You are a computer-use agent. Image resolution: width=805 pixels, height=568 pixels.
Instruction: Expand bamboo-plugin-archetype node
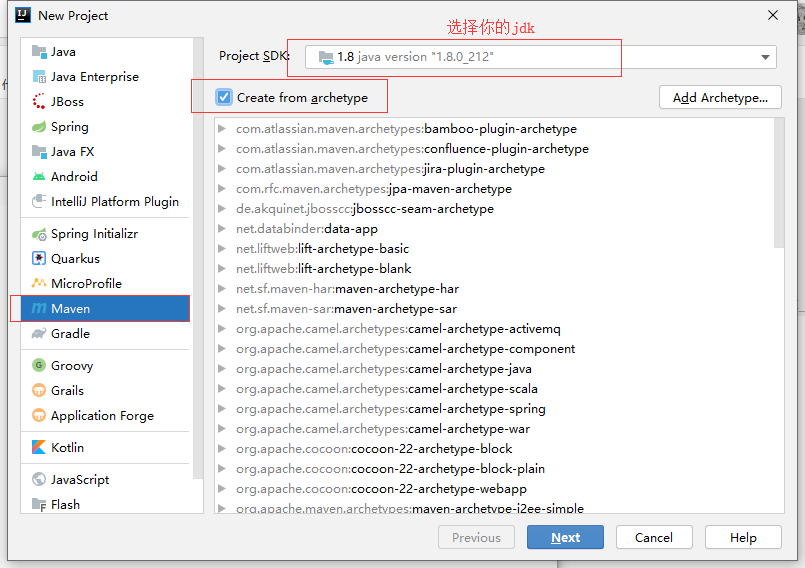tap(222, 128)
